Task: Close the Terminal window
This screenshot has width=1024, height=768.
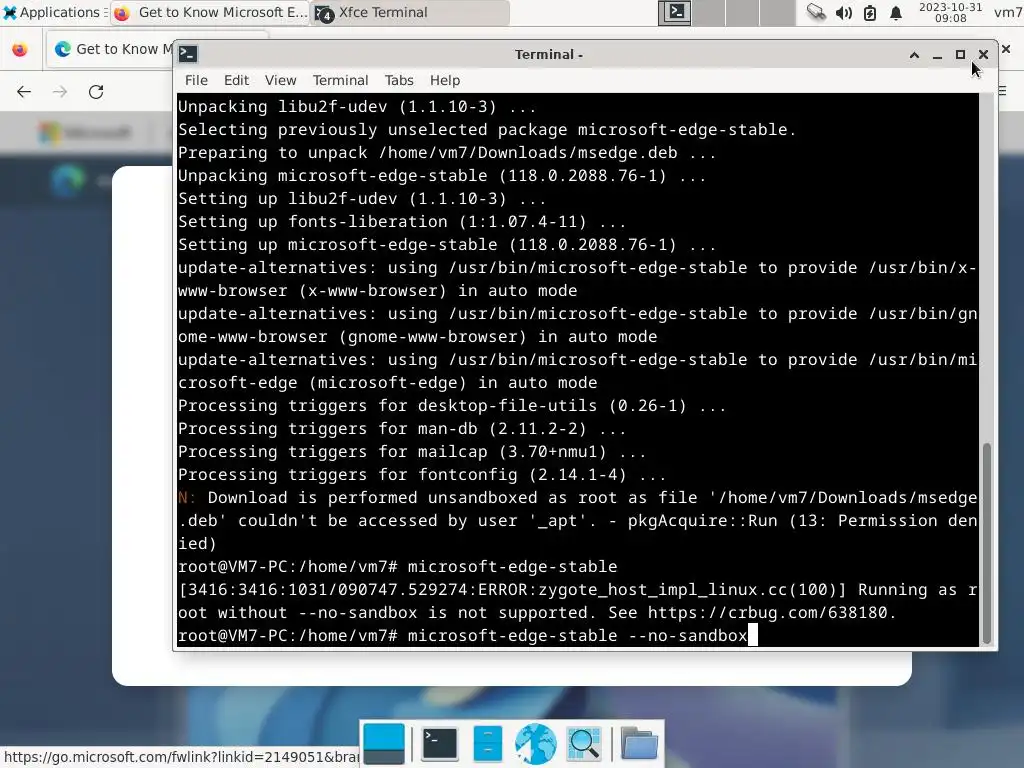Action: (x=983, y=55)
